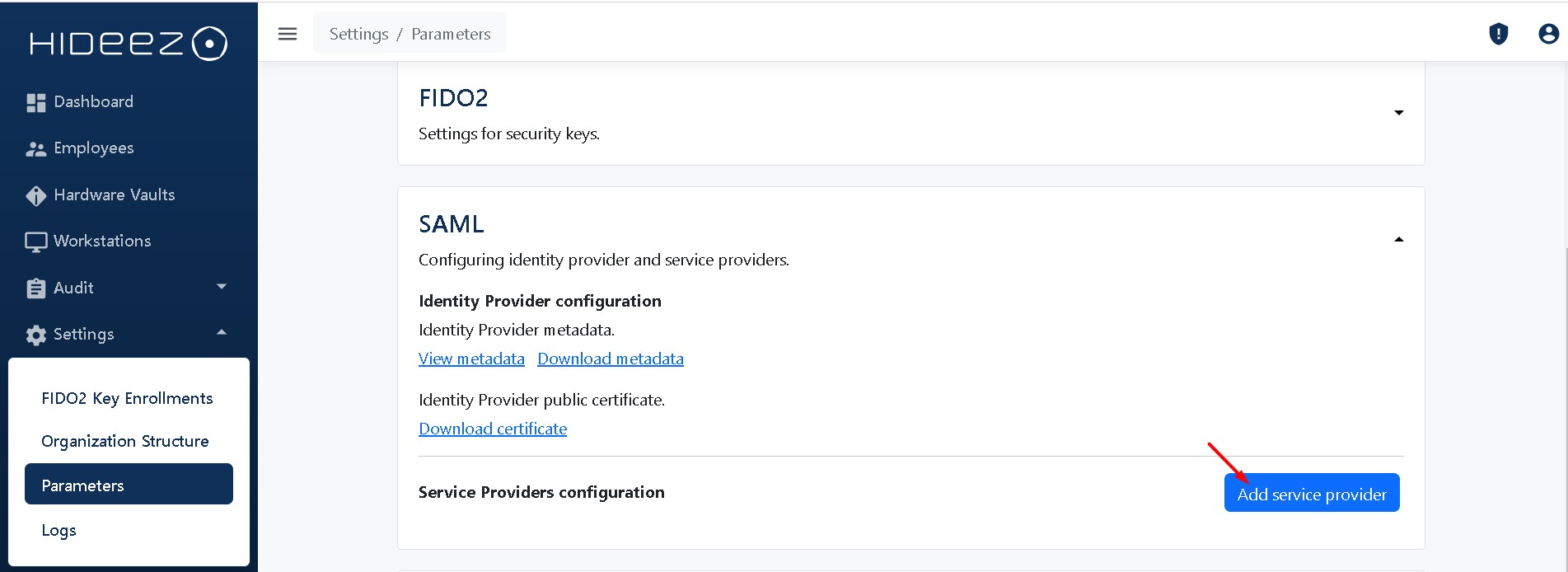Expand the Audit submenu arrow
Viewport: 1568px width, 572px height.
click(x=221, y=286)
